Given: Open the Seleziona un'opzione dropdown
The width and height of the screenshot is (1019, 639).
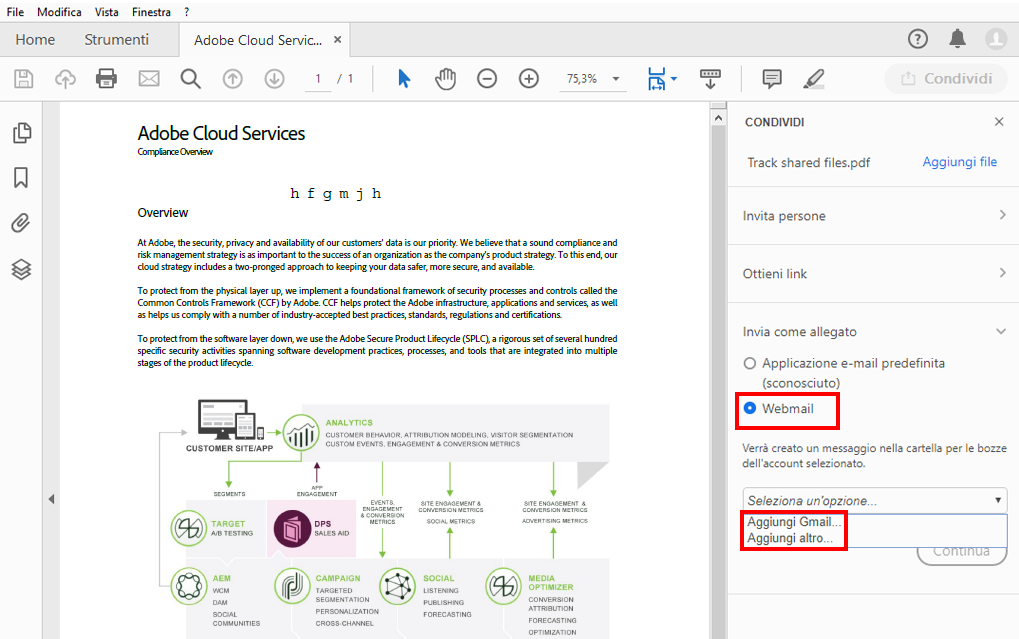Looking at the screenshot, I should [x=872, y=498].
